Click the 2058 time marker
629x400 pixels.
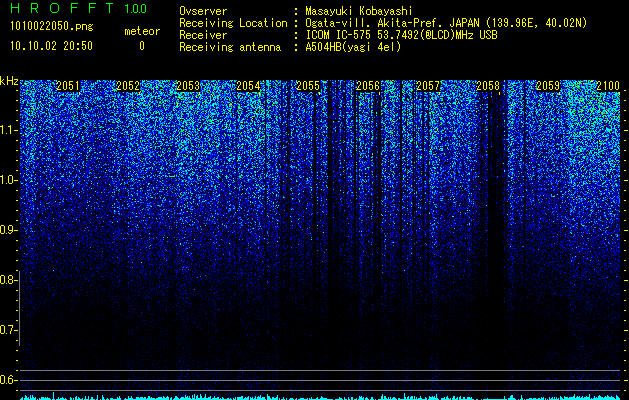coord(488,86)
